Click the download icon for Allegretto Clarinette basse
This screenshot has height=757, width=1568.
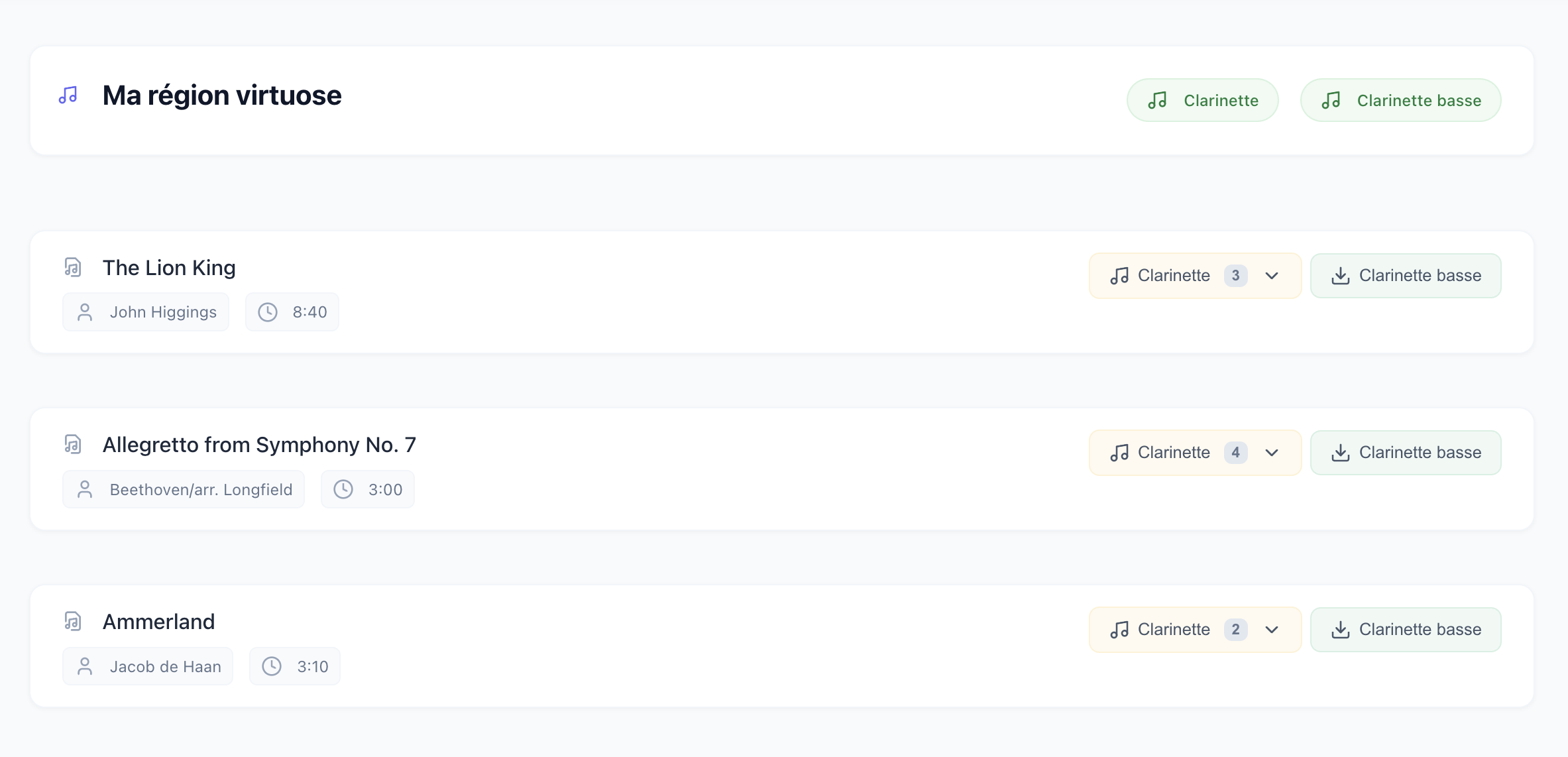[x=1340, y=453]
